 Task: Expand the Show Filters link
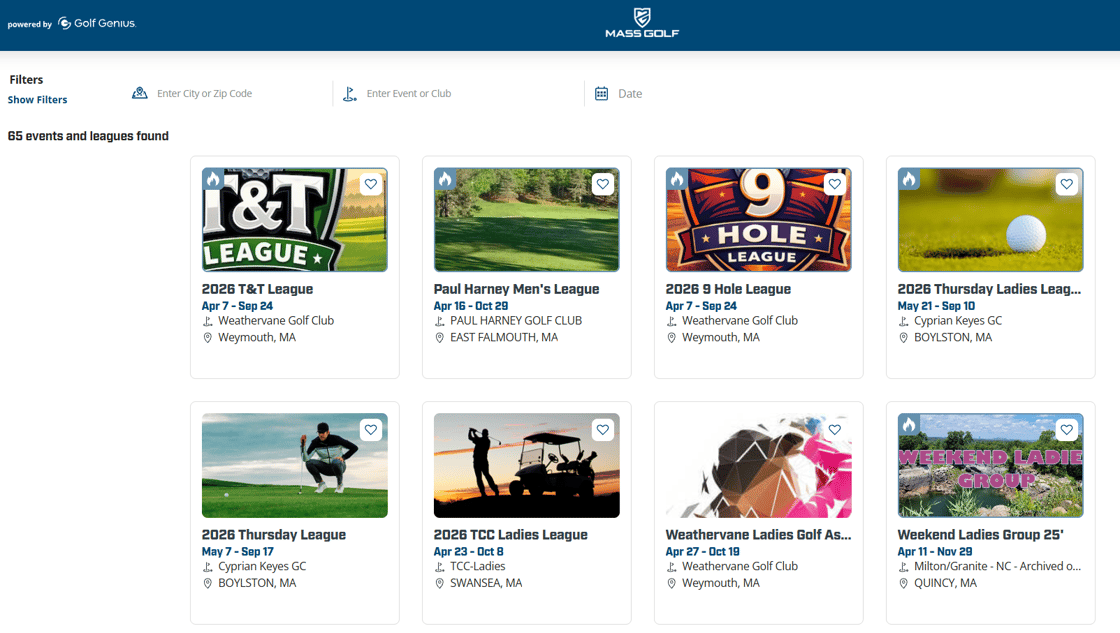click(37, 100)
